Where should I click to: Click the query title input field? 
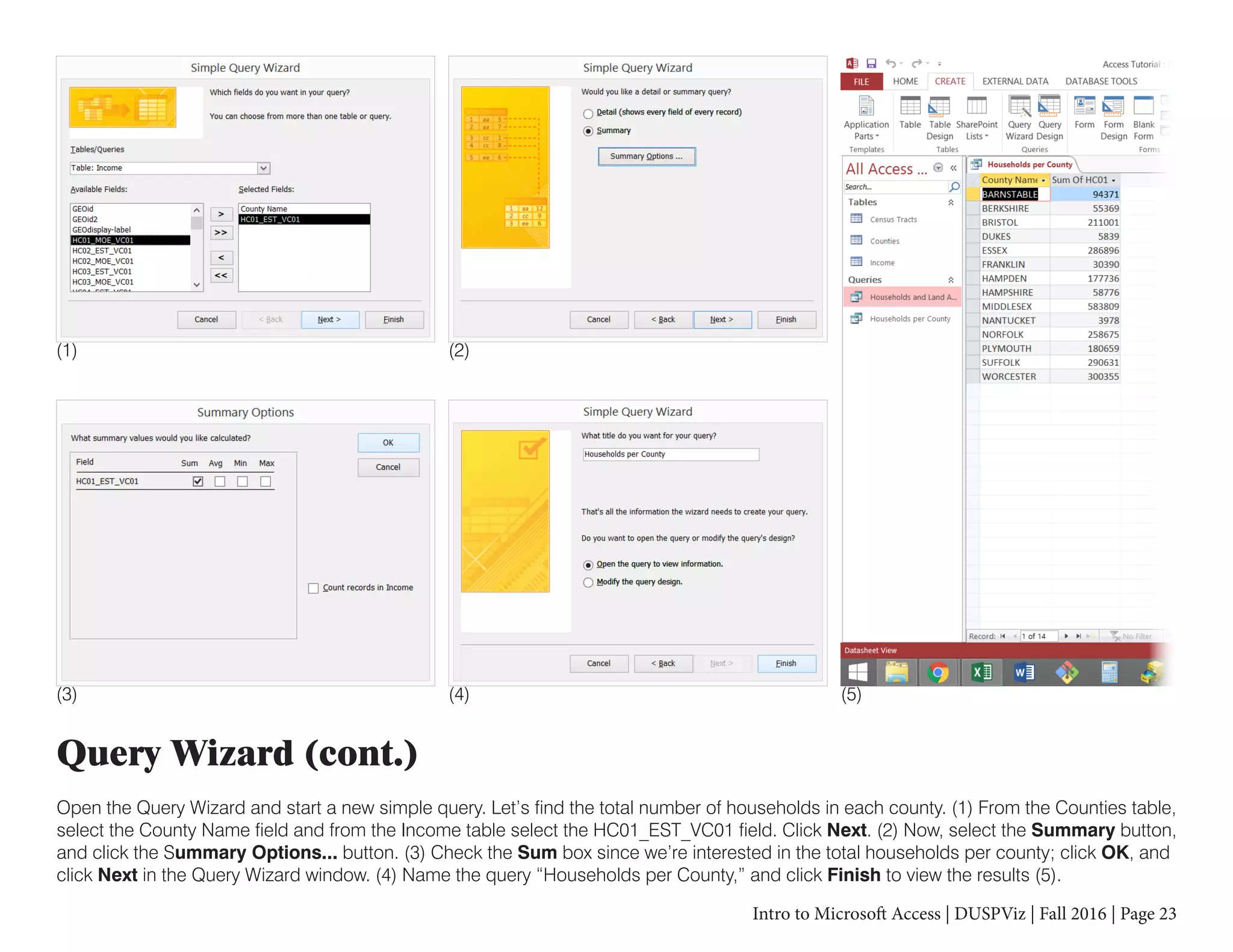[671, 454]
